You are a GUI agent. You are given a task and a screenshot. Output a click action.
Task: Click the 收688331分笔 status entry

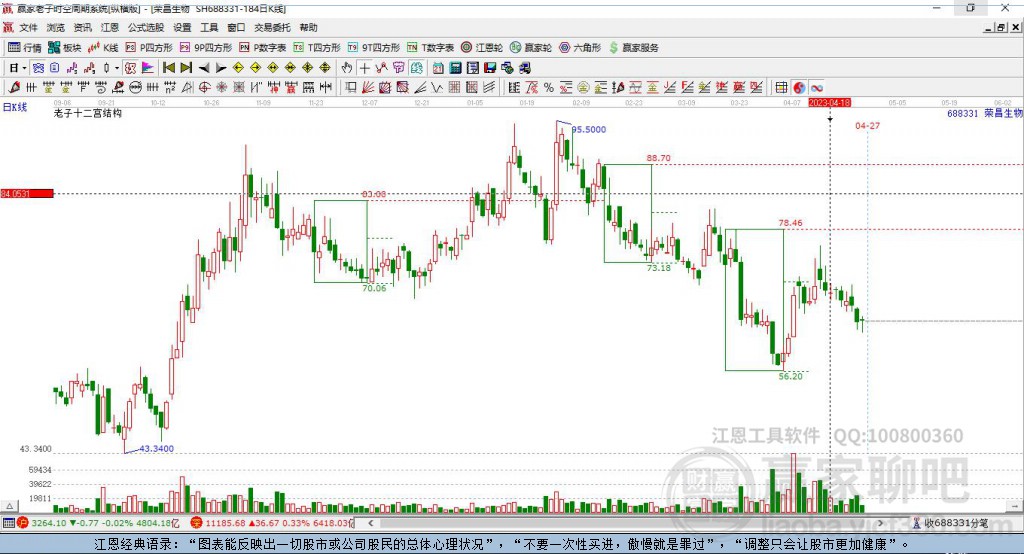[x=950, y=523]
